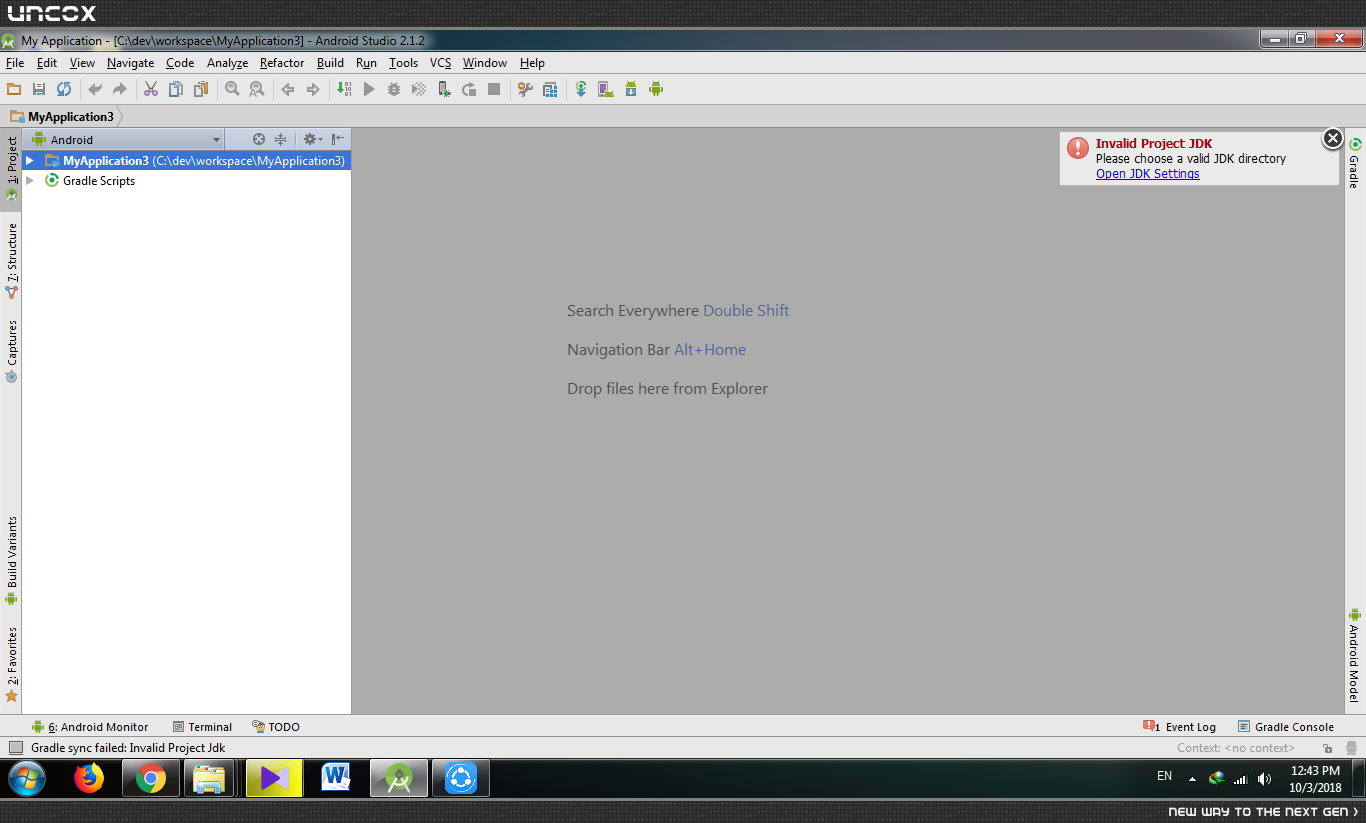Click Sync Project with Gradle Files icon
Screen dimensions: 1366x823
pos(581,89)
